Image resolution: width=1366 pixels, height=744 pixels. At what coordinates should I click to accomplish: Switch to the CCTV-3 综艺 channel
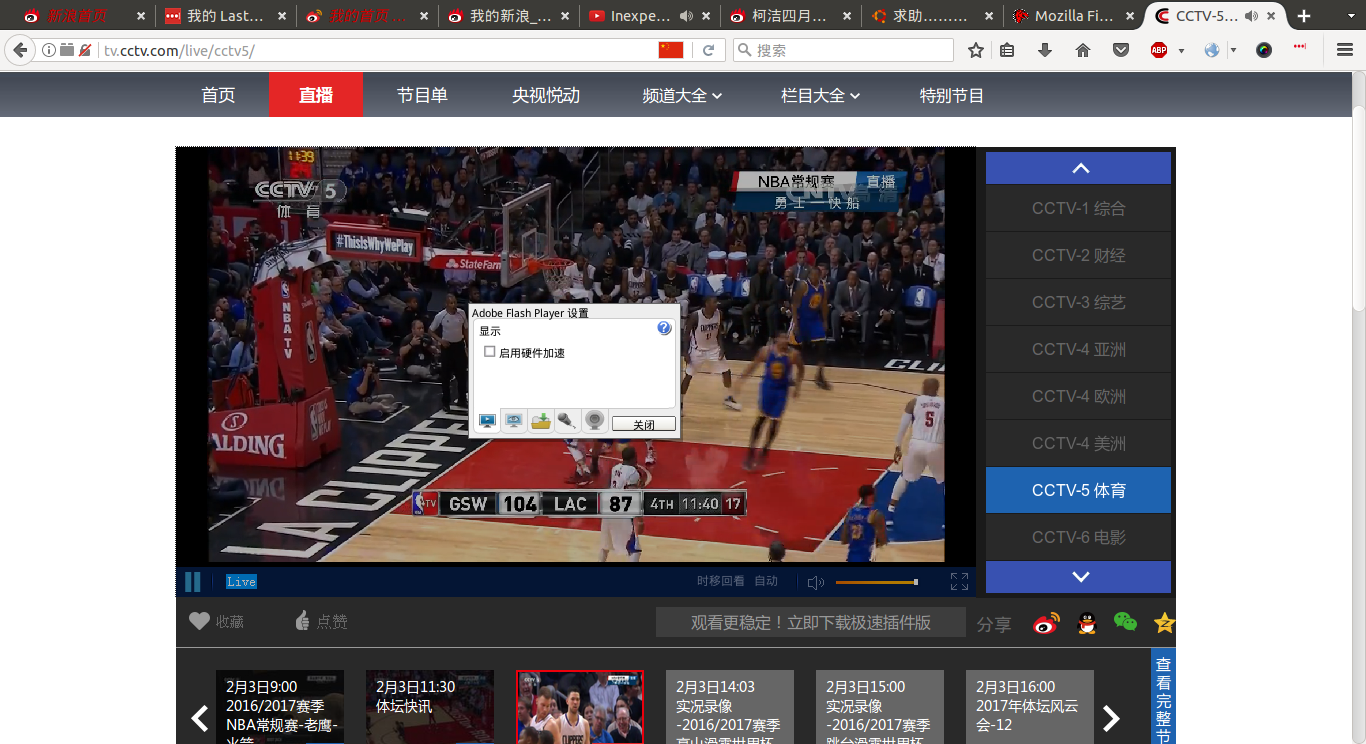click(1078, 302)
